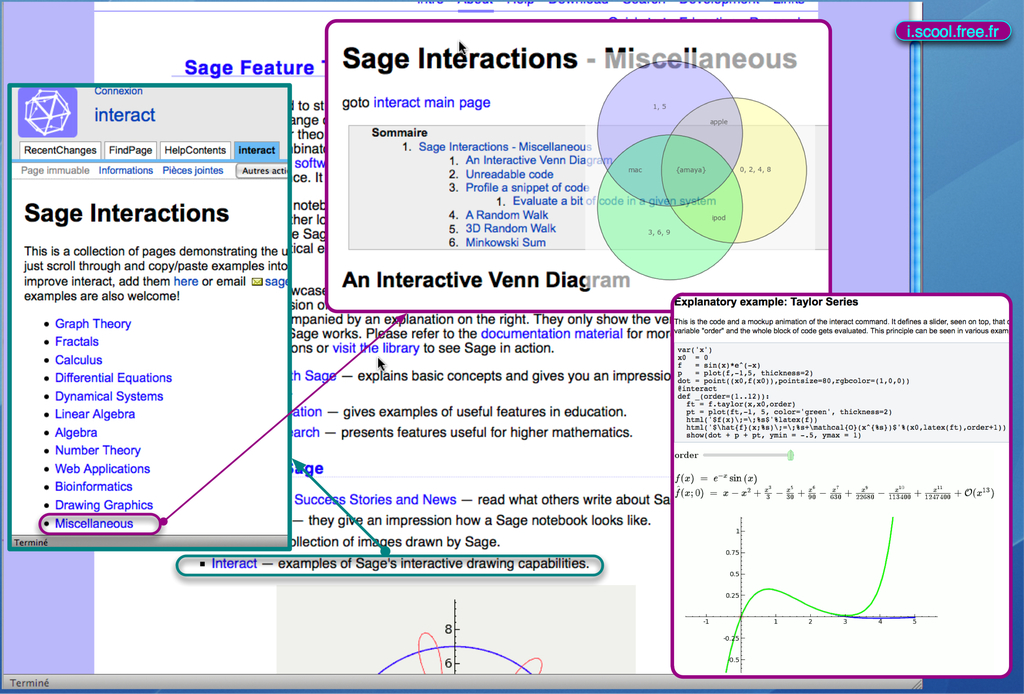This screenshot has width=1024, height=694.
Task: Open 'Success Stories and News' link
Action: 375,499
